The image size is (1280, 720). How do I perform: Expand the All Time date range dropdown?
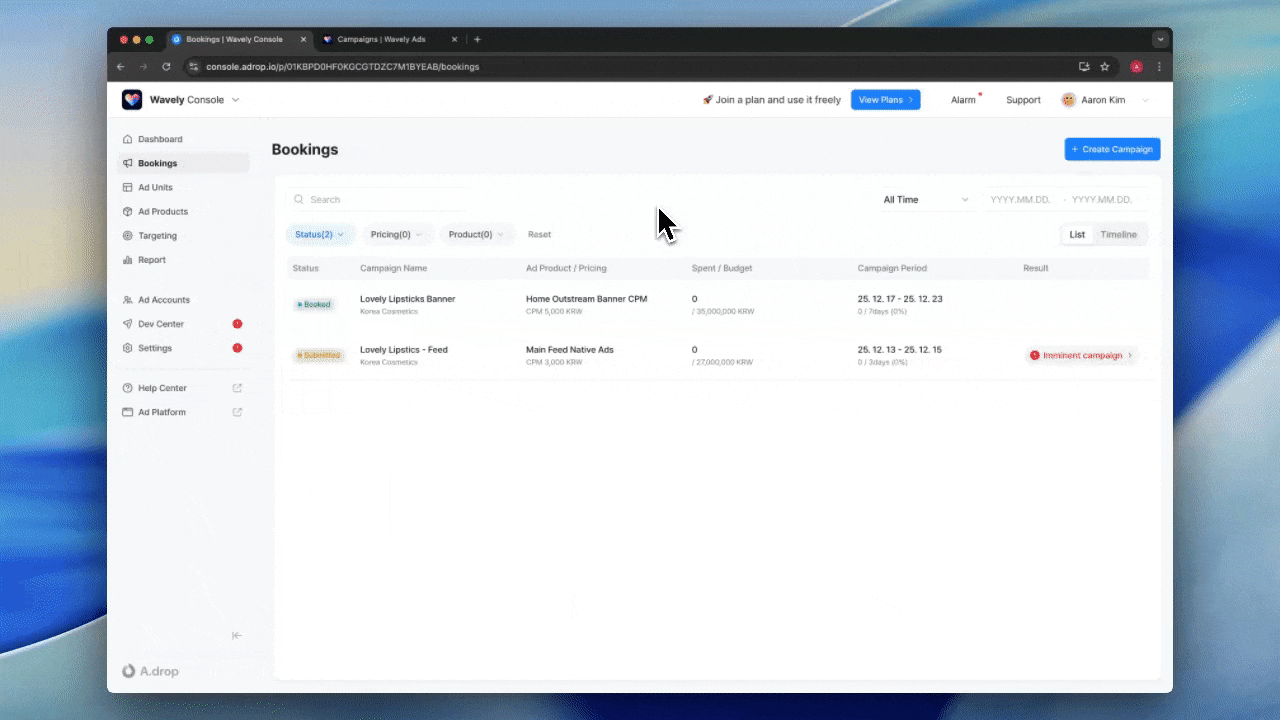(924, 199)
